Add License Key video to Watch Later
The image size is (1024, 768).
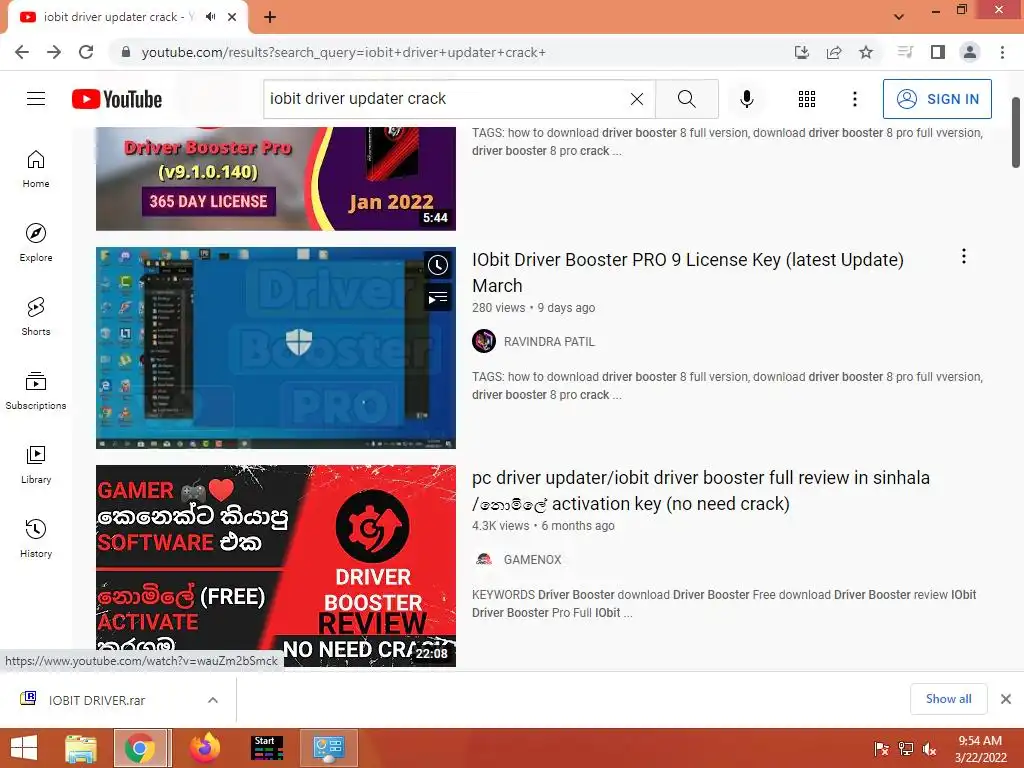click(438, 265)
